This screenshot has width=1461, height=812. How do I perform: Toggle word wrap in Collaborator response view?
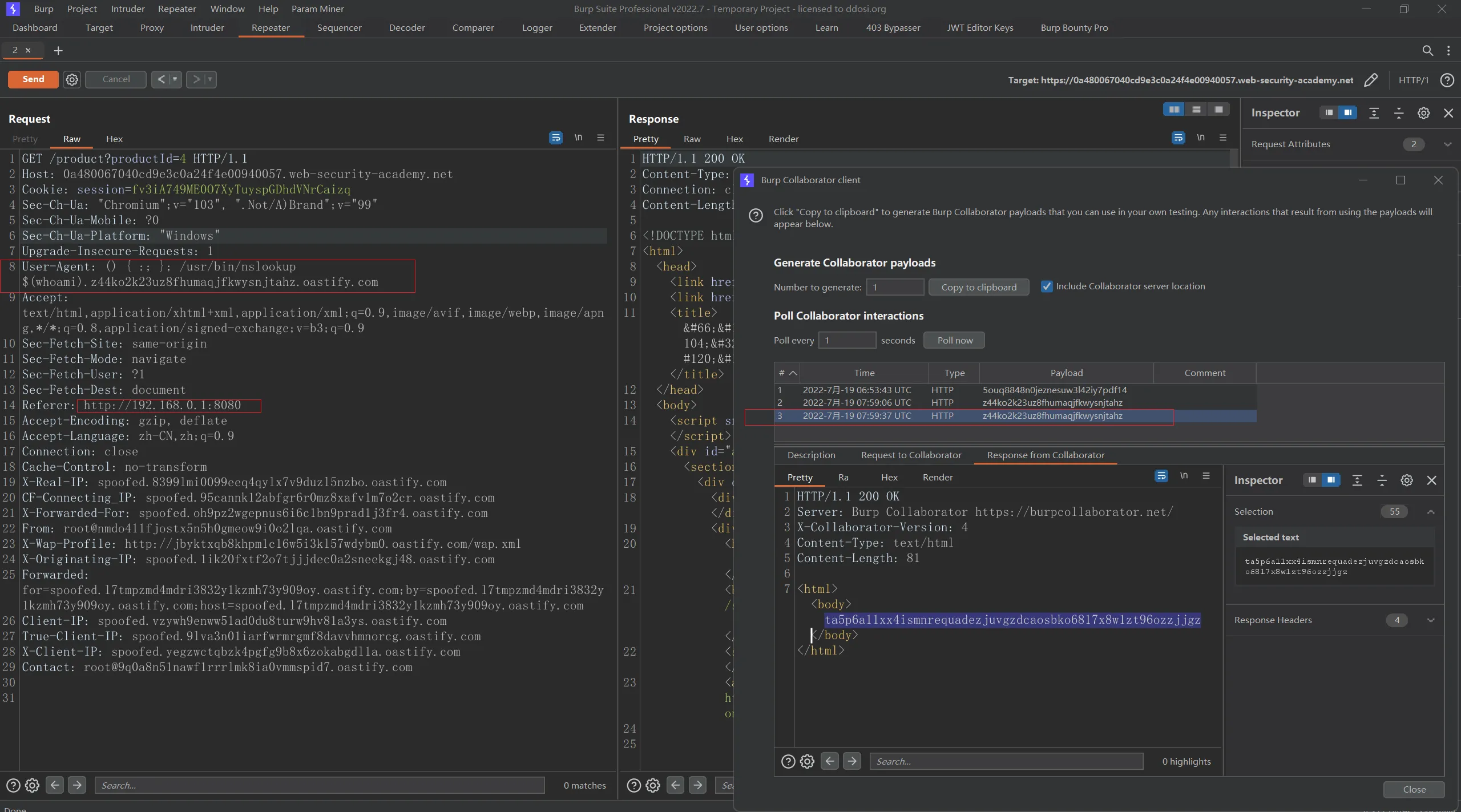point(1161,476)
